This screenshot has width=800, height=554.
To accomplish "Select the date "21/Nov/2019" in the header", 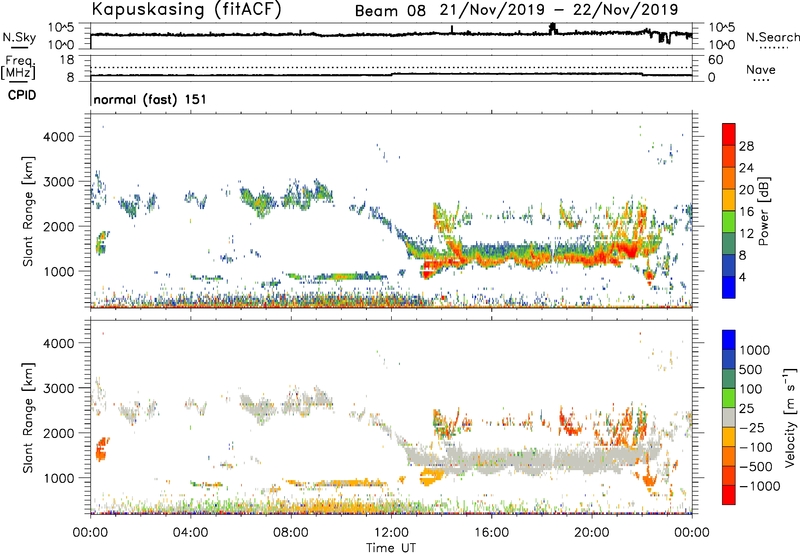I will 492,10.
